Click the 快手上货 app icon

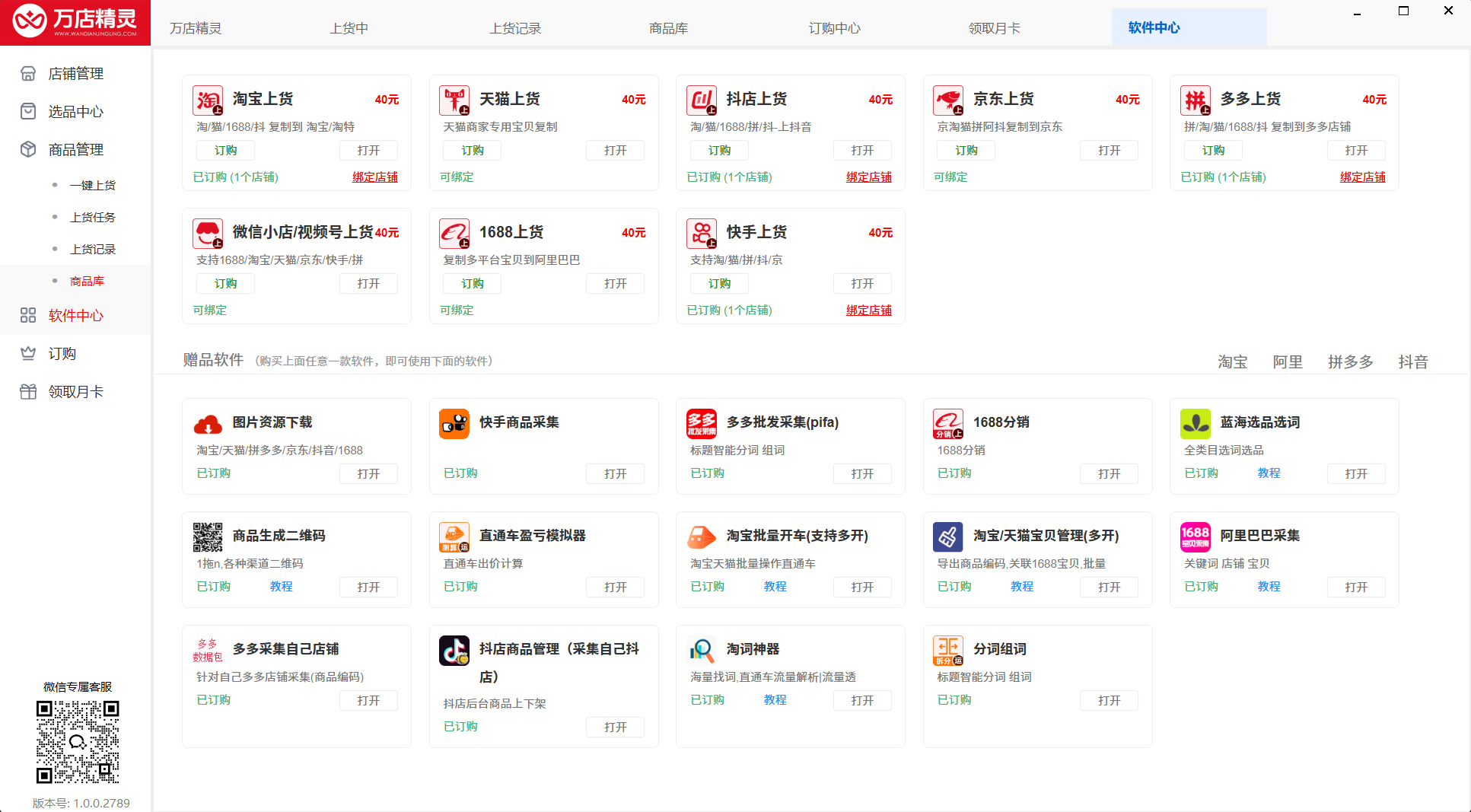point(702,234)
